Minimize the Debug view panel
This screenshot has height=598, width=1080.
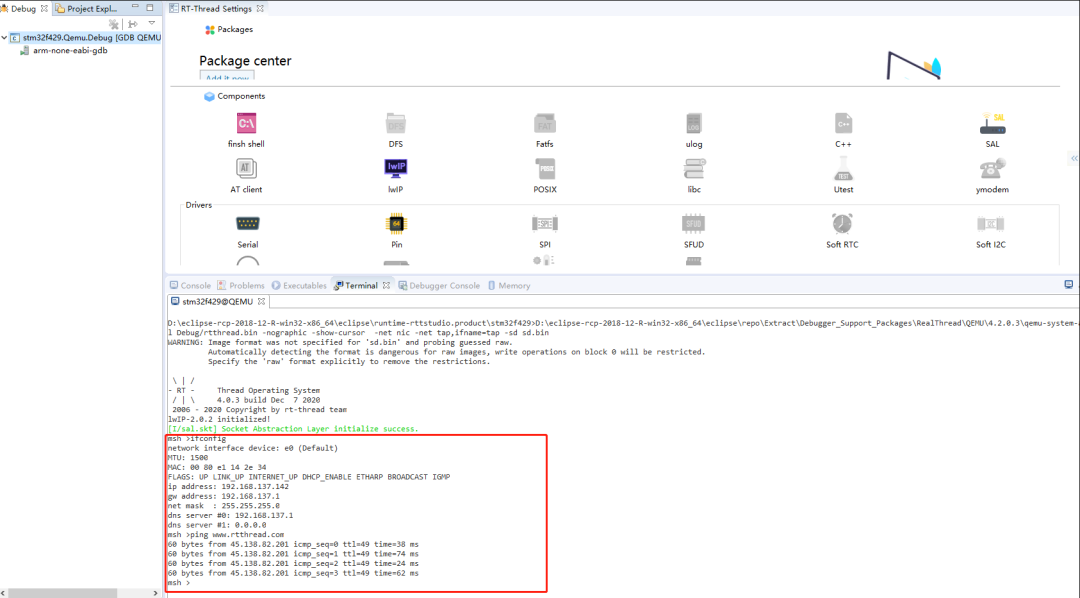[x=135, y=7]
